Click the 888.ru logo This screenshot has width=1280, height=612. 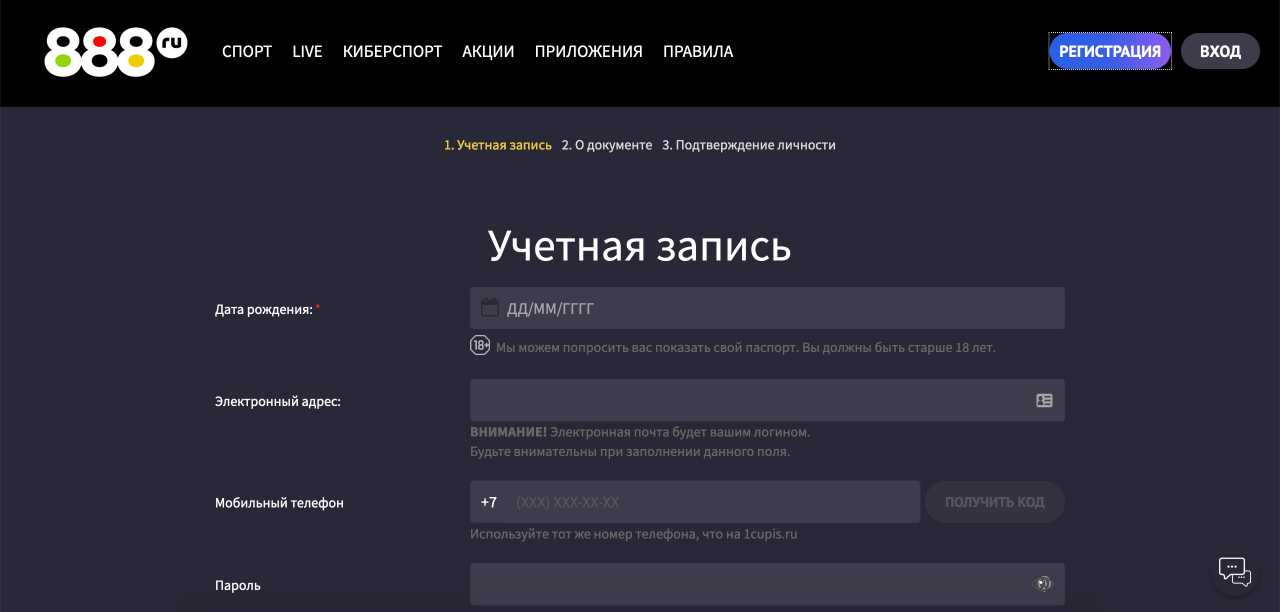pos(116,52)
